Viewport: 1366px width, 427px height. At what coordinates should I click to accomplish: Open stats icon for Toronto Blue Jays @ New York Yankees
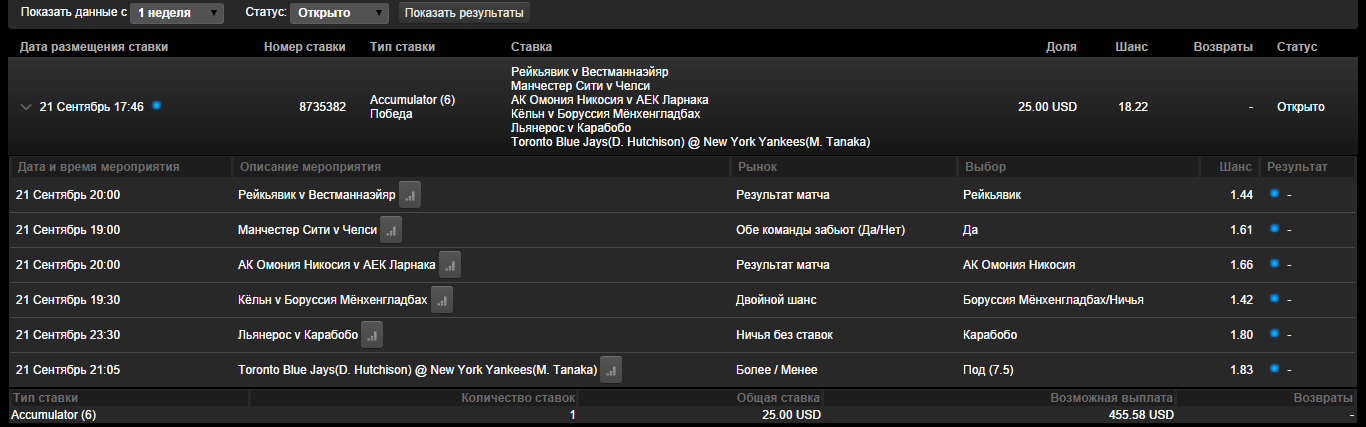(x=611, y=370)
